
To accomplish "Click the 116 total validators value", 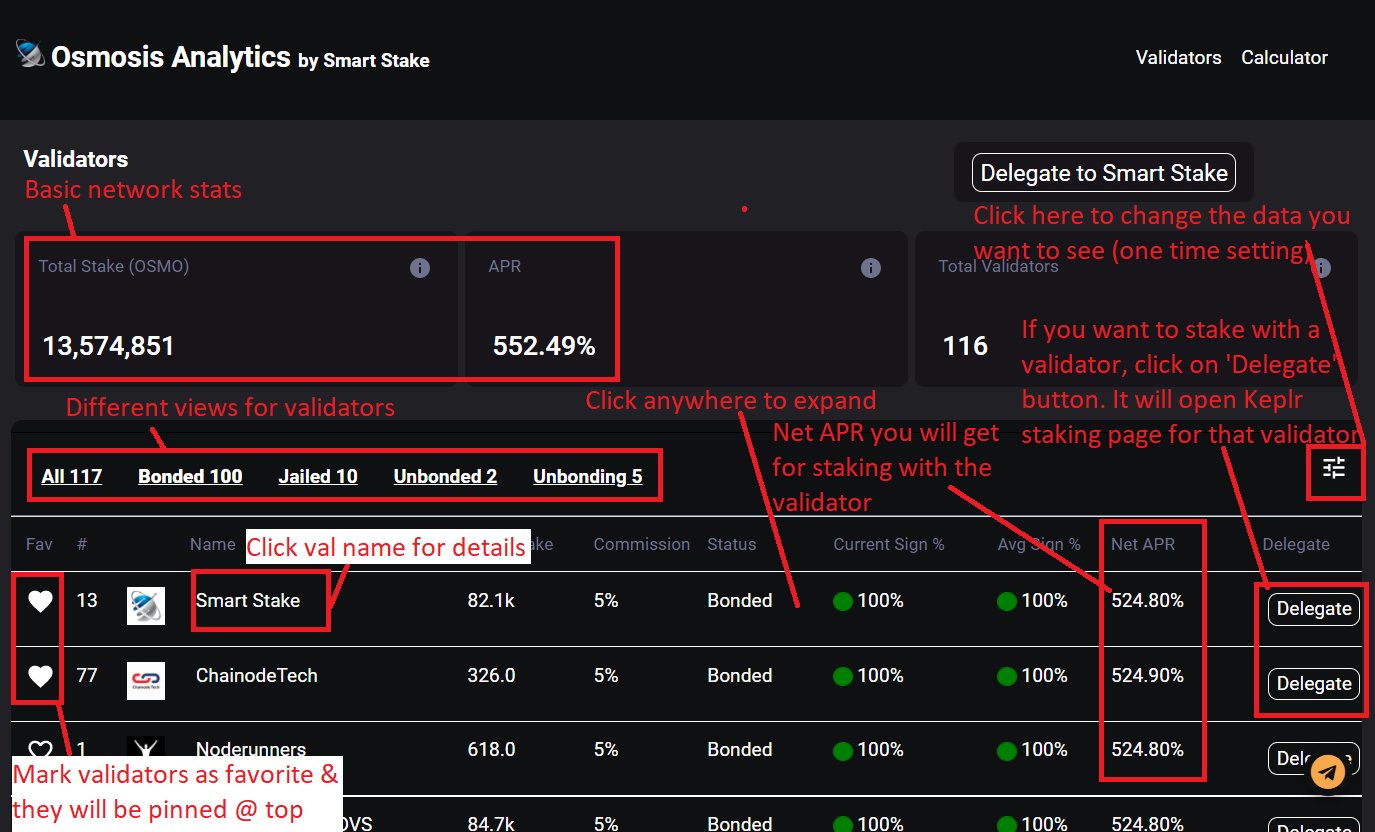I will click(965, 347).
